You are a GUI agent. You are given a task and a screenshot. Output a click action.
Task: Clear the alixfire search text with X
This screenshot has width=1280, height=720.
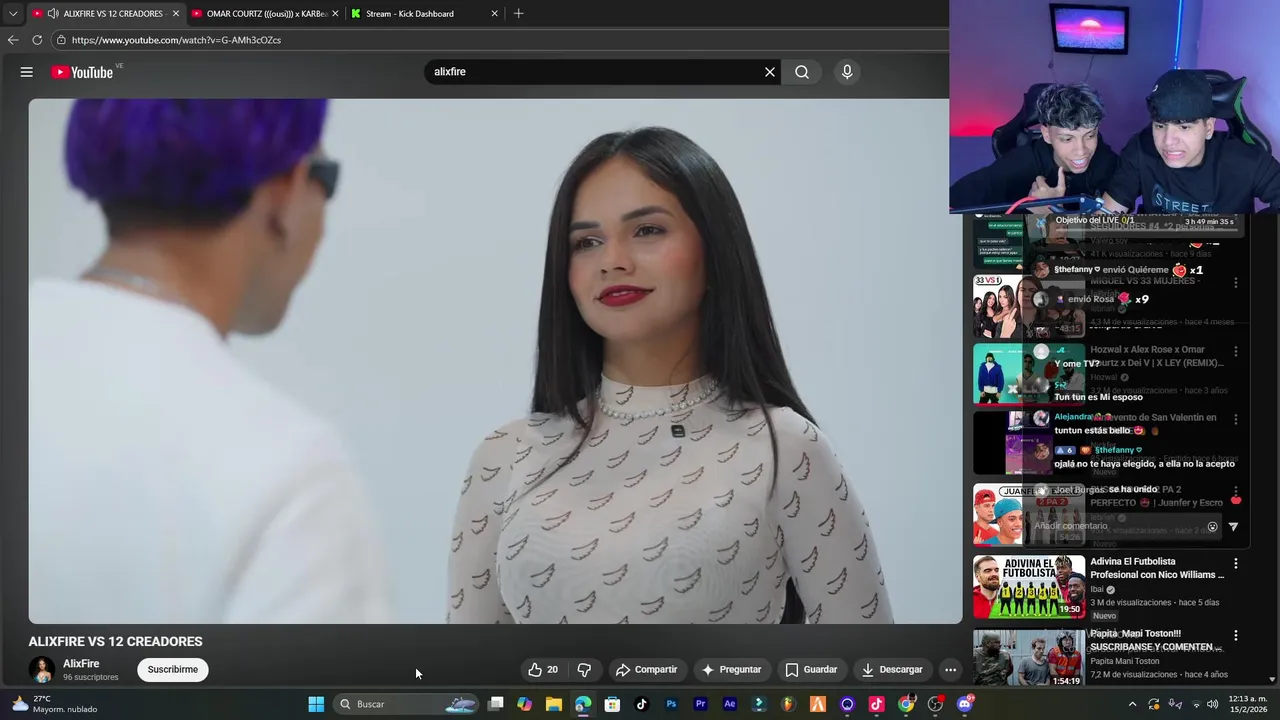click(770, 72)
